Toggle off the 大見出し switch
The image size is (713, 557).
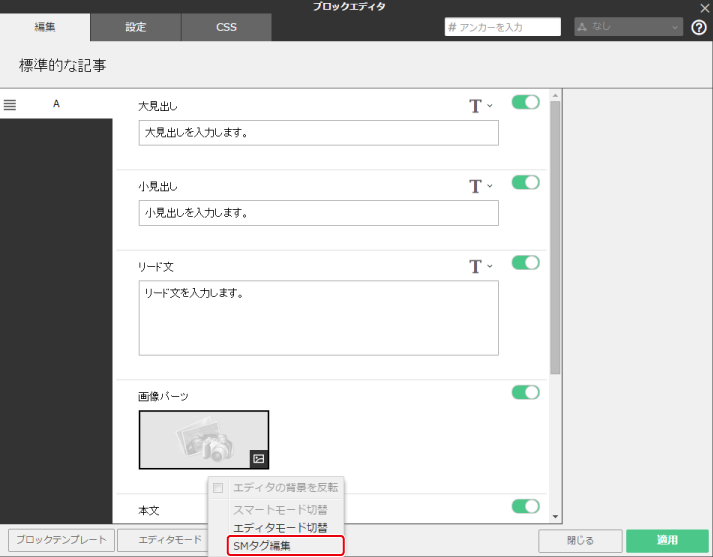[x=526, y=102]
